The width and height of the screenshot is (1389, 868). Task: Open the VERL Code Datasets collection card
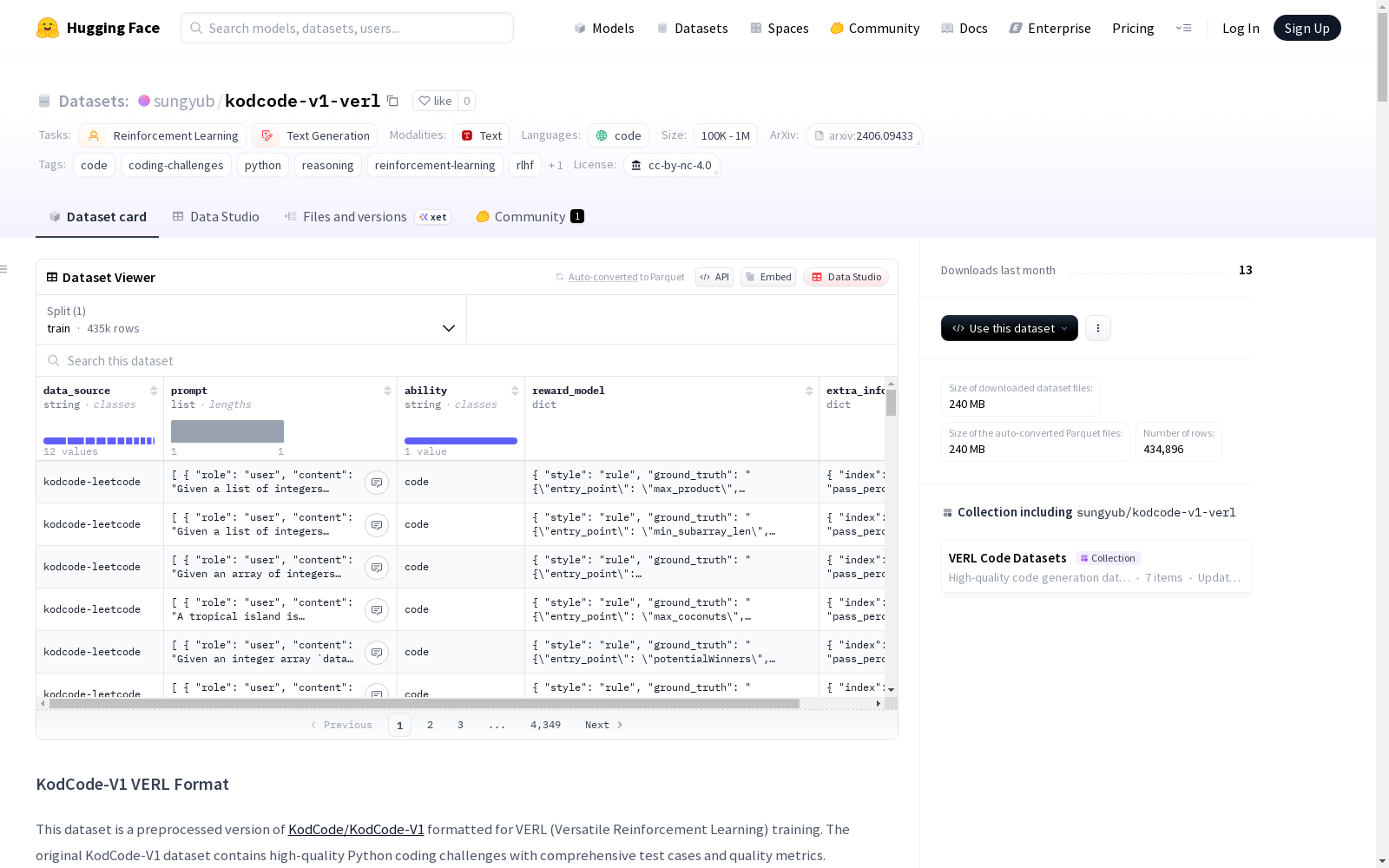click(1096, 567)
